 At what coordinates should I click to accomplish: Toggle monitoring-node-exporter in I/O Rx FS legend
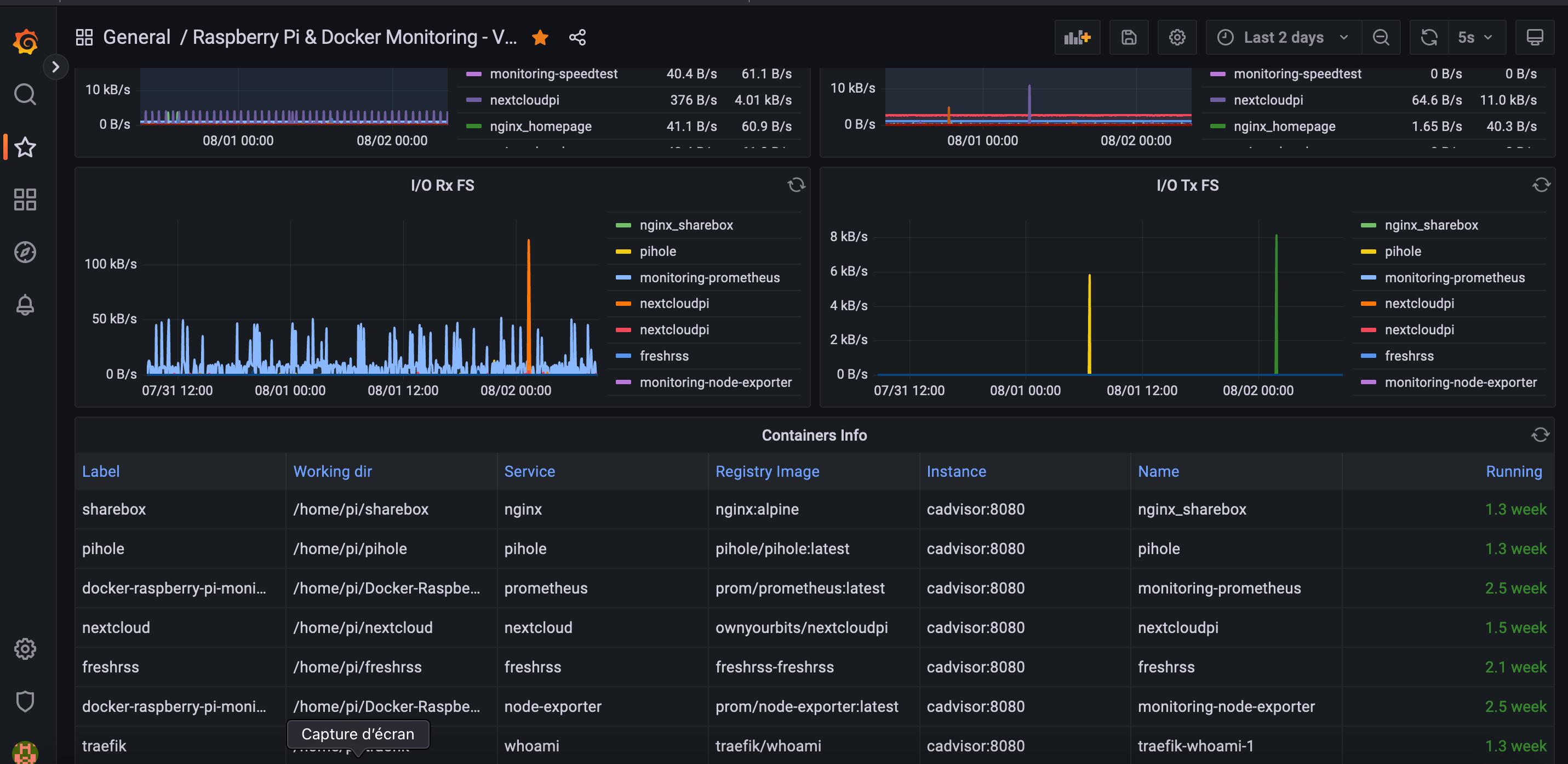pos(715,383)
